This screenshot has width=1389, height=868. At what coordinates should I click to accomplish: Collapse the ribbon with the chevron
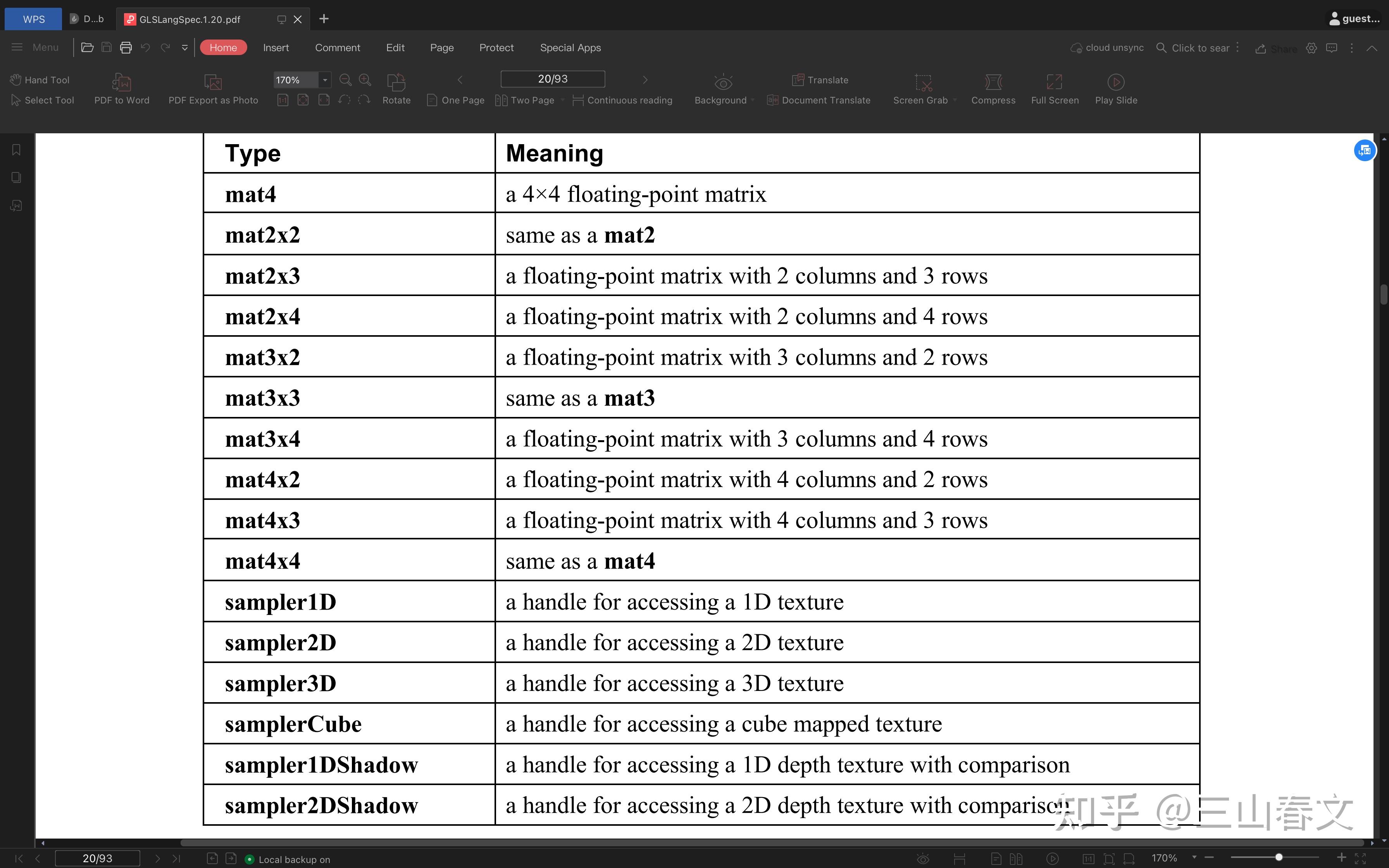pos(1371,48)
